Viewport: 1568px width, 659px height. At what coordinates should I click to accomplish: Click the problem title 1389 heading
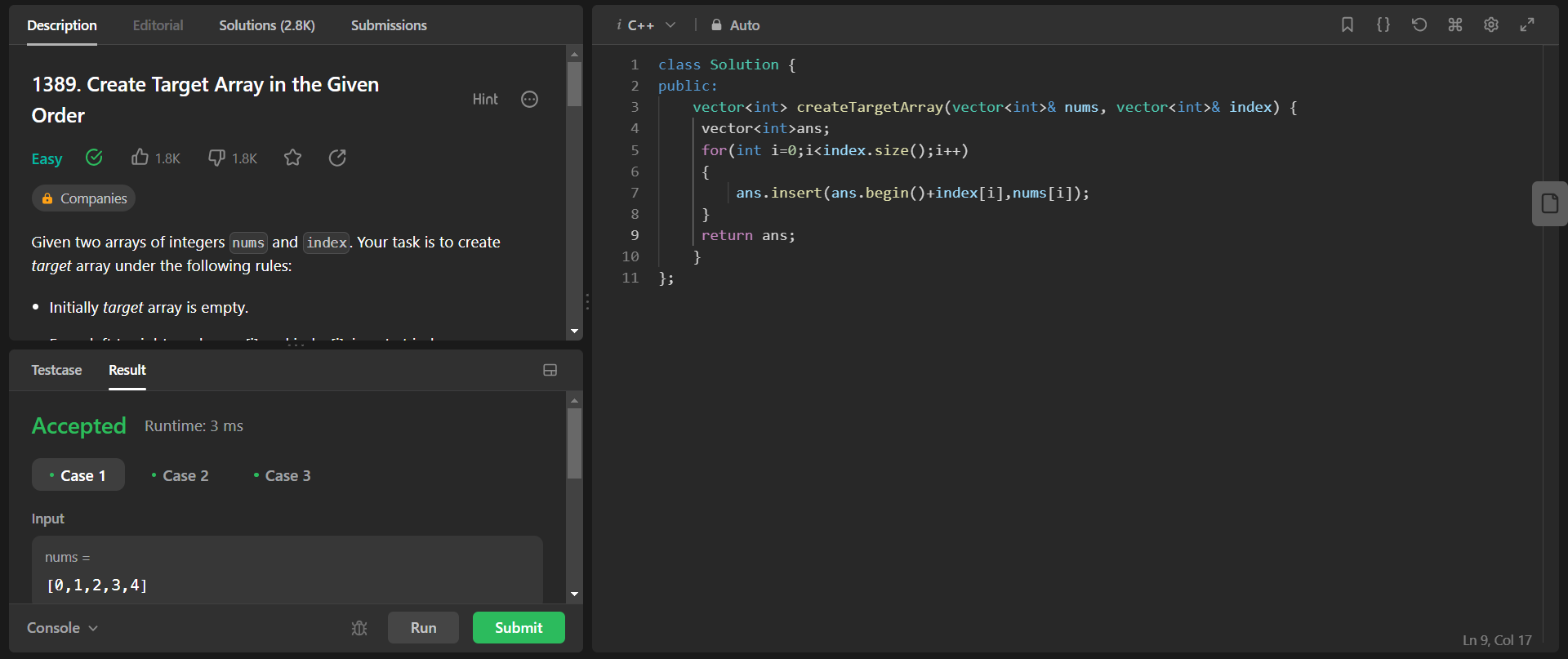(205, 100)
